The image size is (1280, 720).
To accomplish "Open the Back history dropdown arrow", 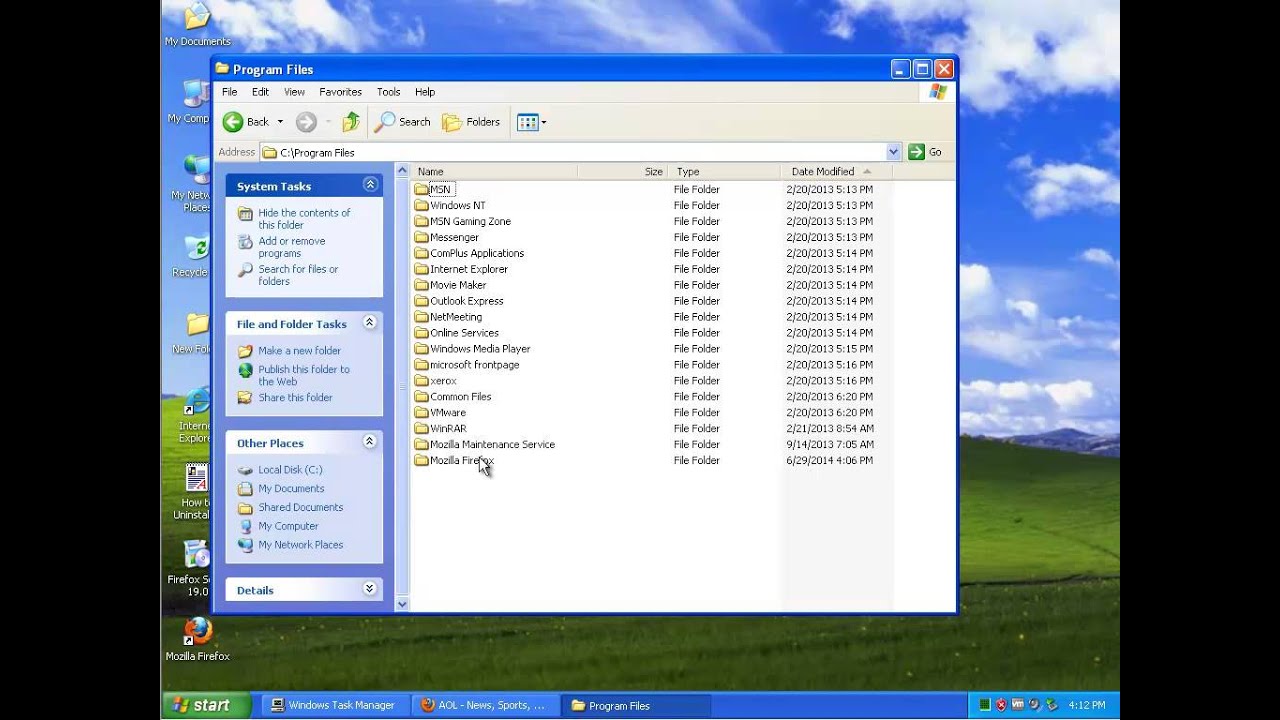I will (280, 122).
